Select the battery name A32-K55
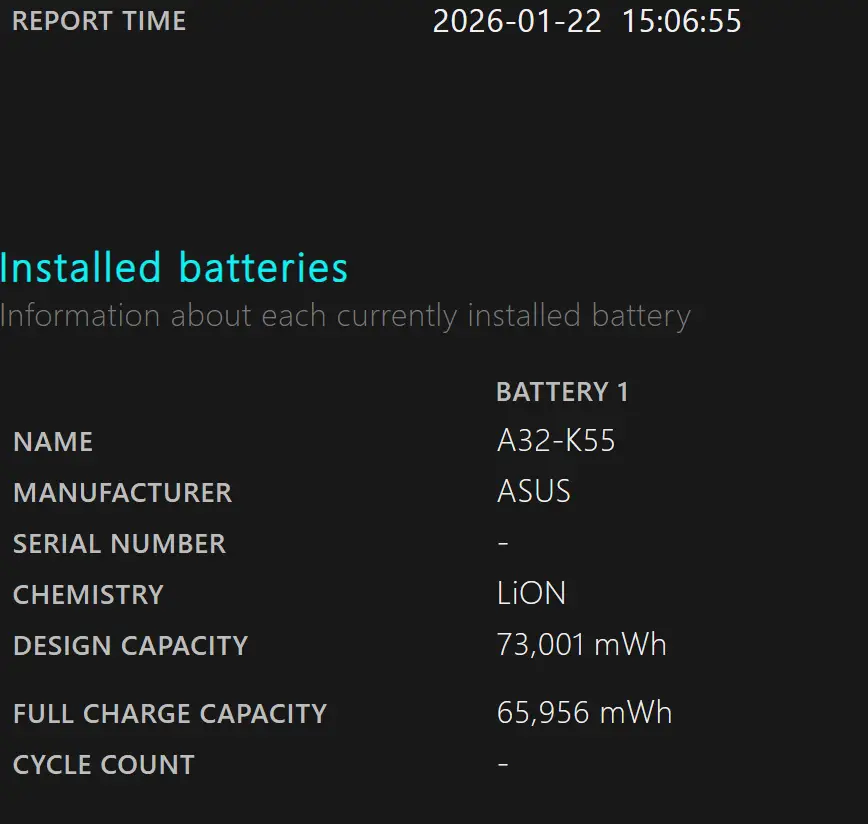The image size is (868, 824). [x=556, y=441]
